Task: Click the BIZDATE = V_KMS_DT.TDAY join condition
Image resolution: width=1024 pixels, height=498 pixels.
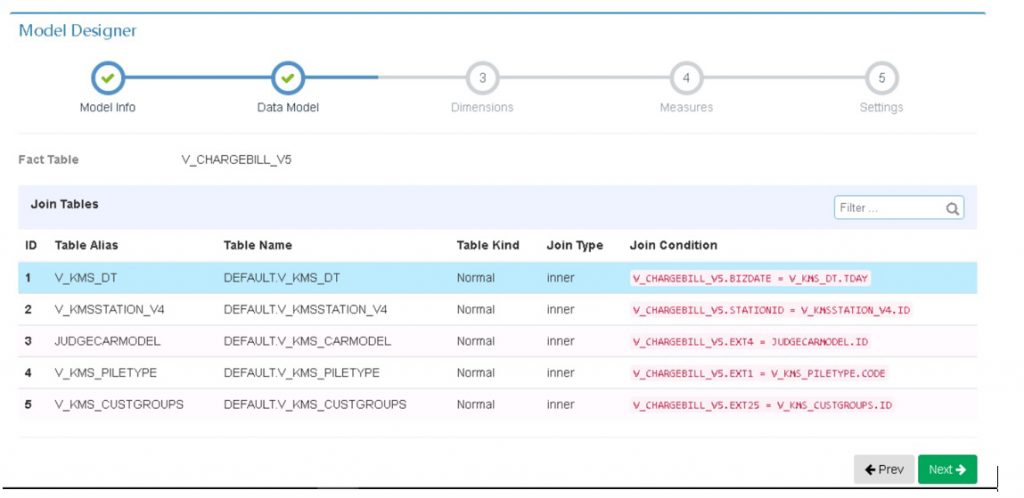Action: [x=757, y=279]
